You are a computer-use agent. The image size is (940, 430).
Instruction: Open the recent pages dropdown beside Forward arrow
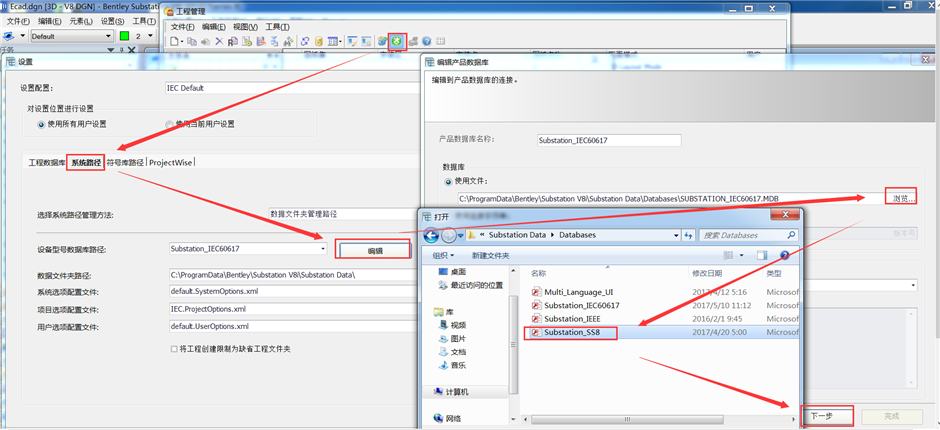coord(460,236)
